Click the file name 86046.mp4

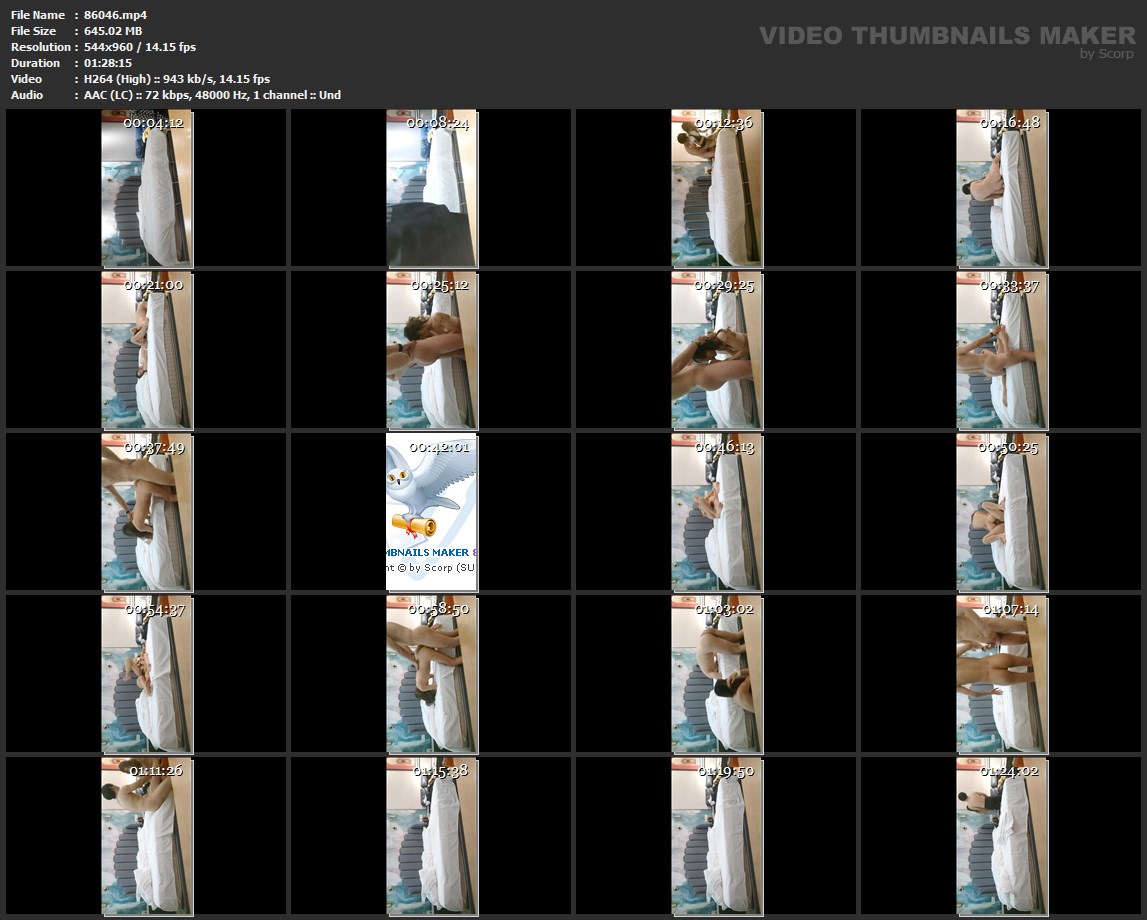[x=115, y=15]
